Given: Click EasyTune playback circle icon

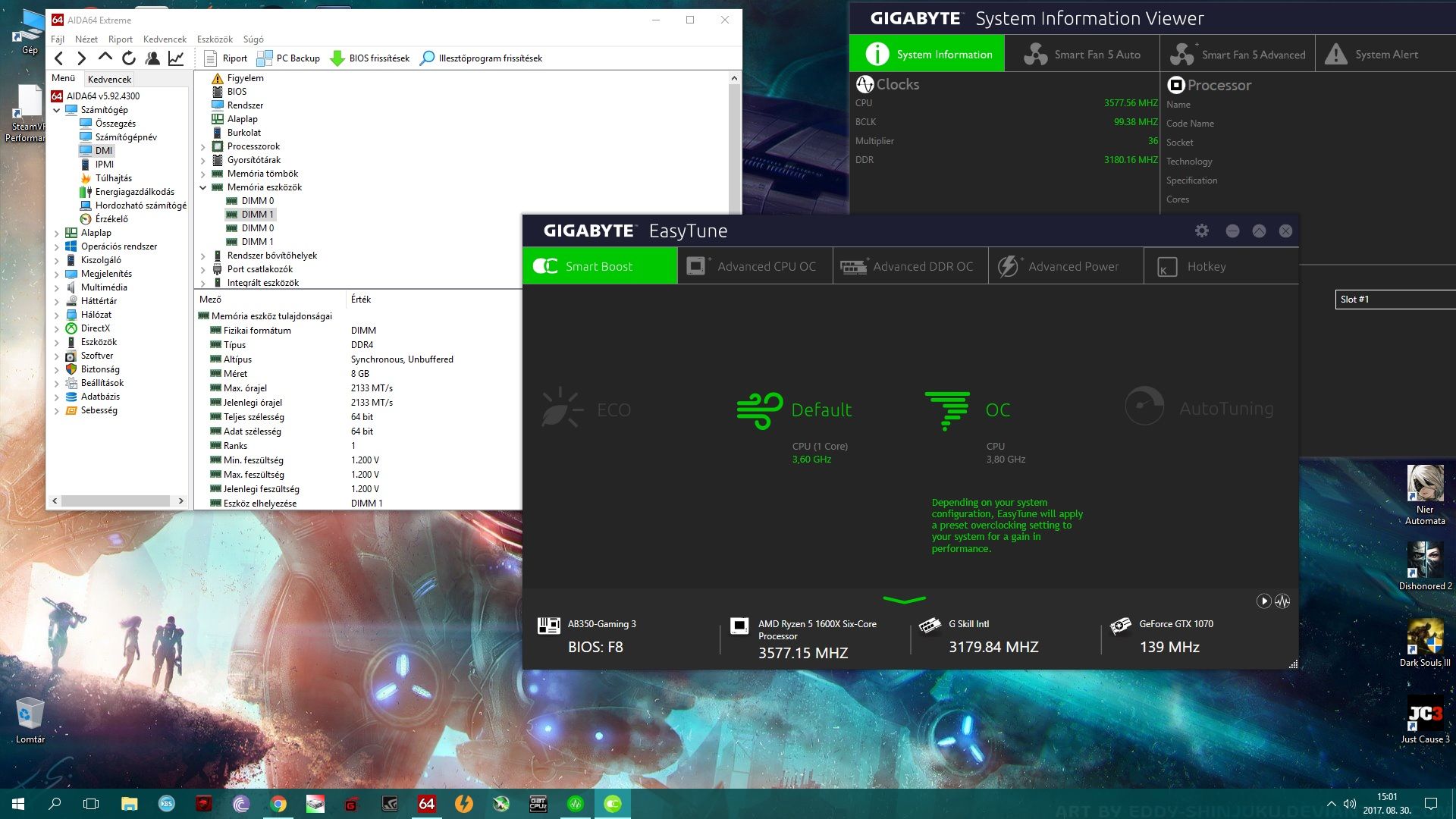Looking at the screenshot, I should [1263, 601].
